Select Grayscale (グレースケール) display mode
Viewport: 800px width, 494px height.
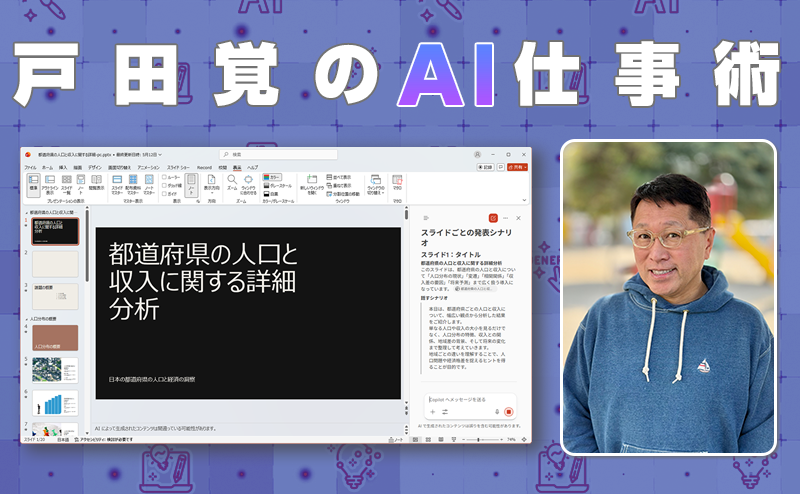278,186
